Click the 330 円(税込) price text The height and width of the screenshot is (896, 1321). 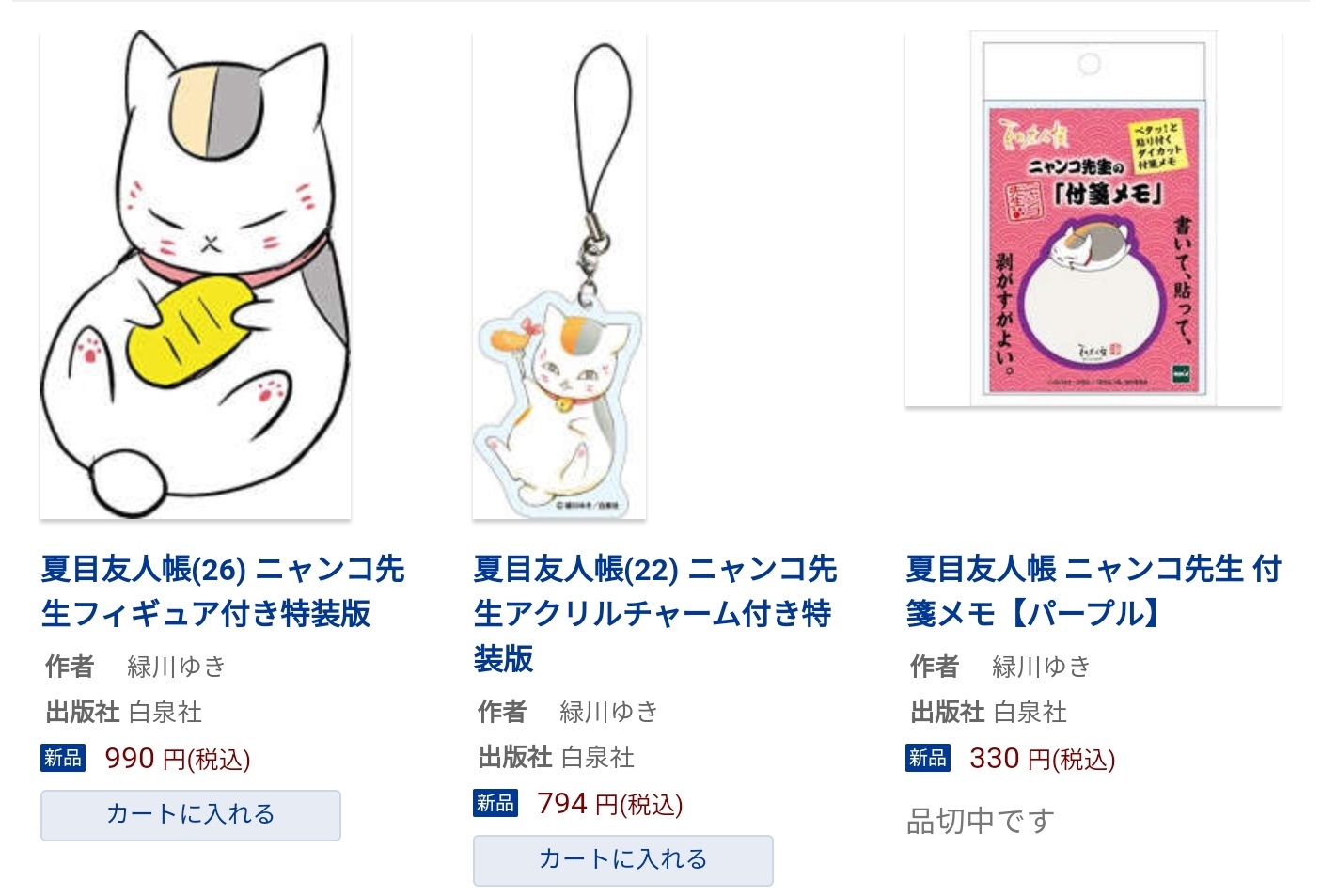(x=1043, y=759)
